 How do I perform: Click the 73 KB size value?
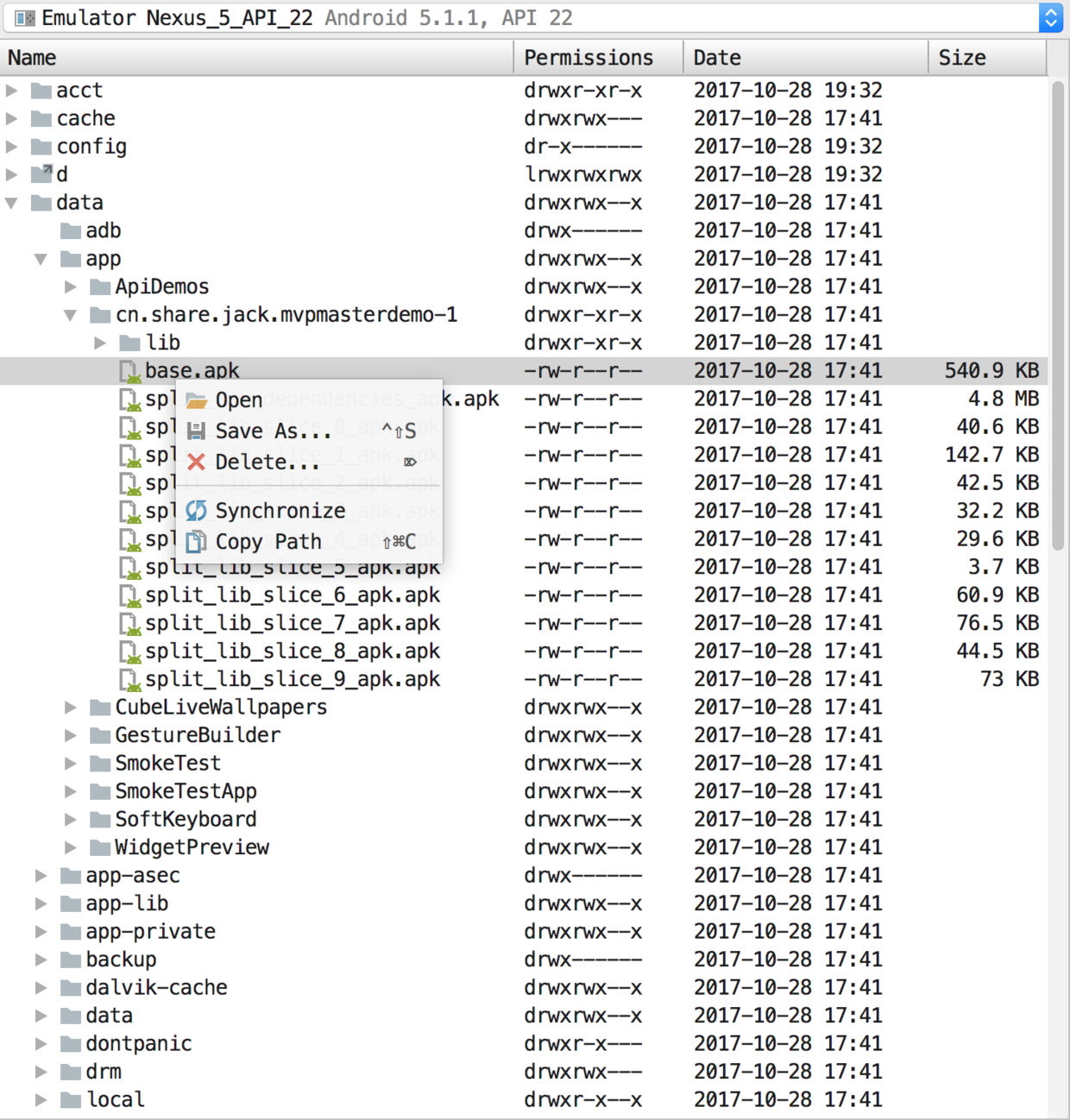click(x=1010, y=679)
